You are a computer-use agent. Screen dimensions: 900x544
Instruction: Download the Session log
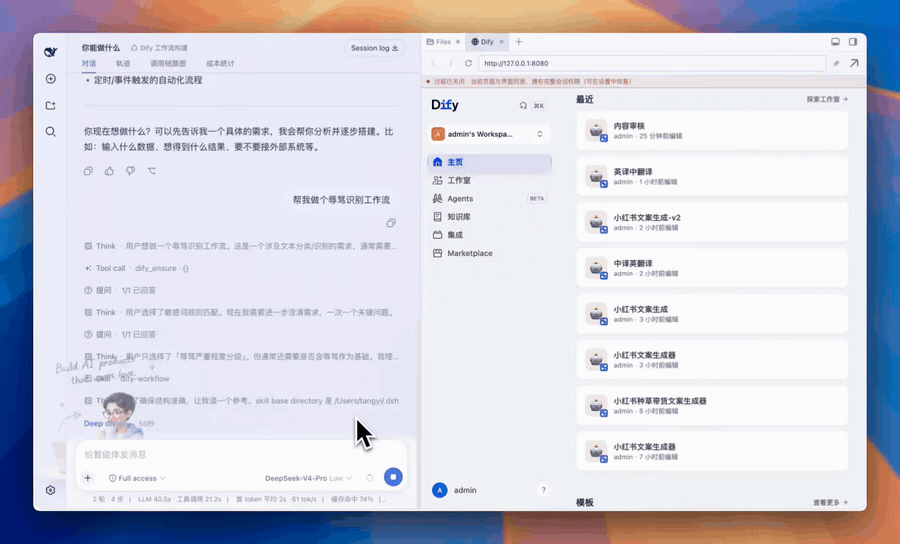374,48
